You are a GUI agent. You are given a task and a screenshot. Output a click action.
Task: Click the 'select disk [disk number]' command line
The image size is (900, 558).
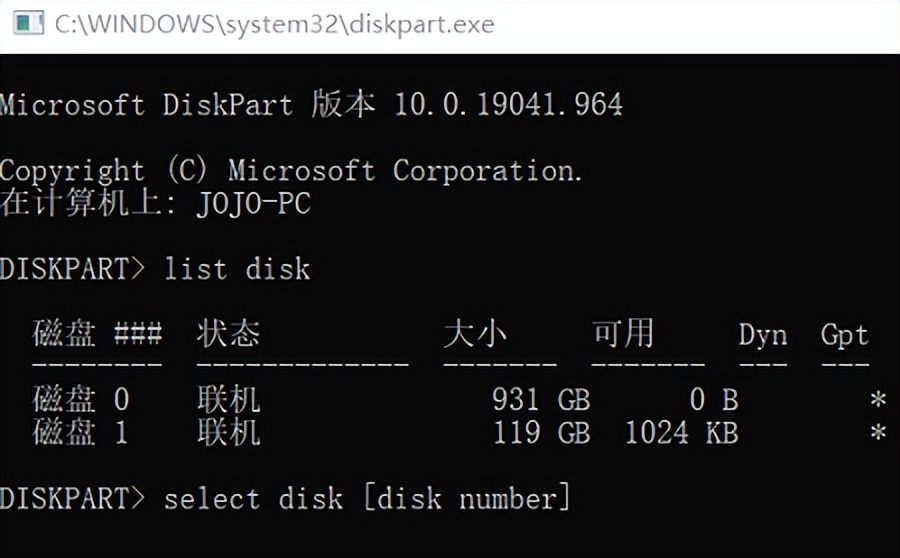point(367,498)
